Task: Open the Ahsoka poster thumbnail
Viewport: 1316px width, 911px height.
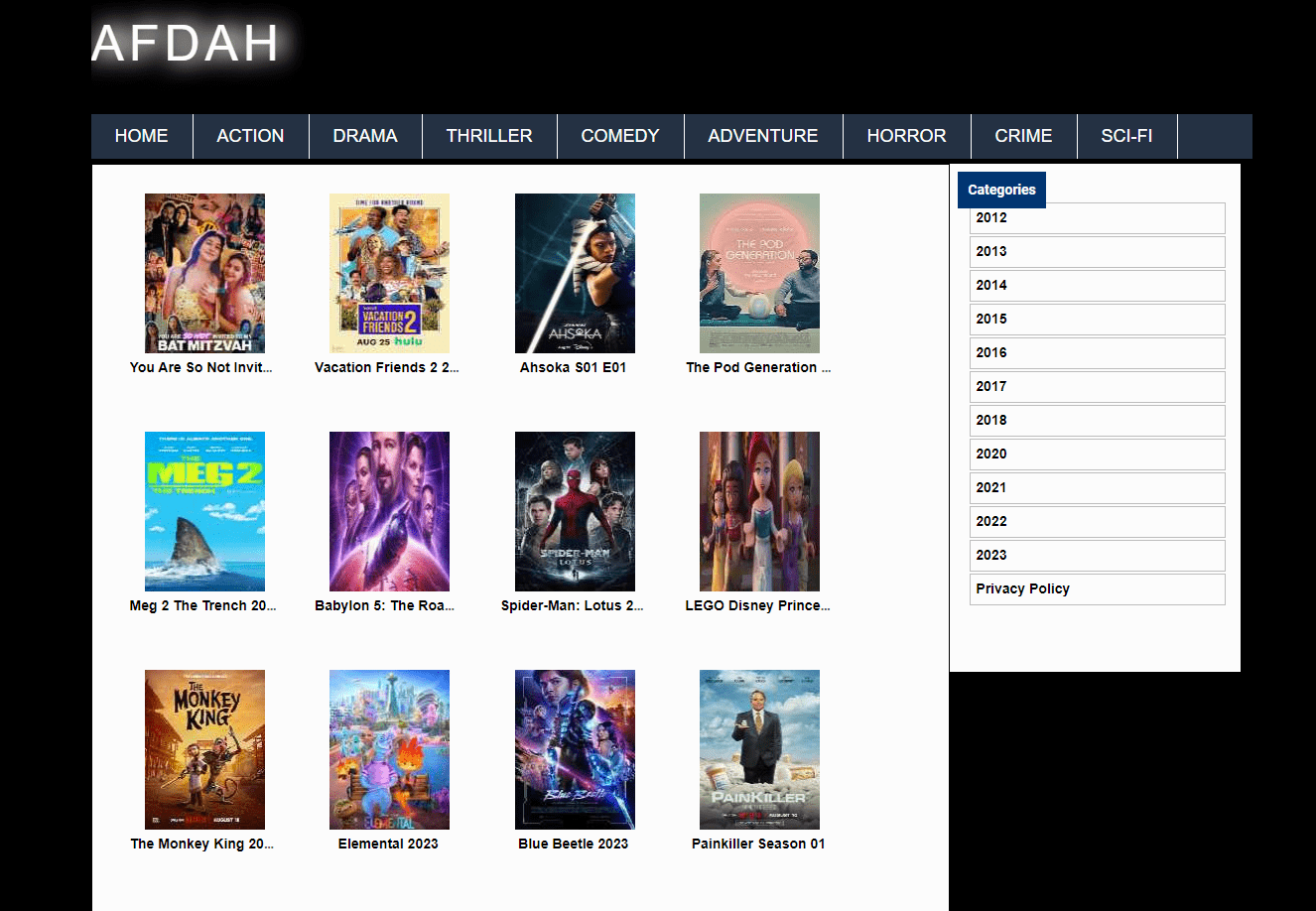Action: click(575, 273)
